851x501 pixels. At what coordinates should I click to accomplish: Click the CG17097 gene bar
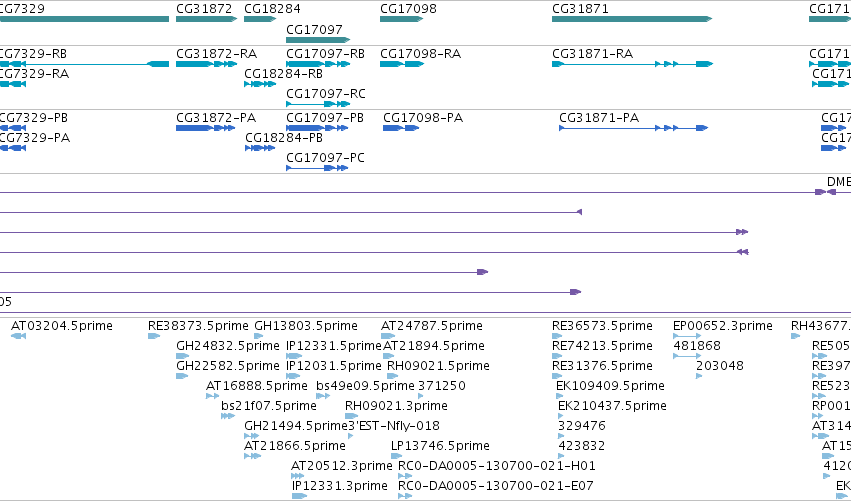pos(318,40)
